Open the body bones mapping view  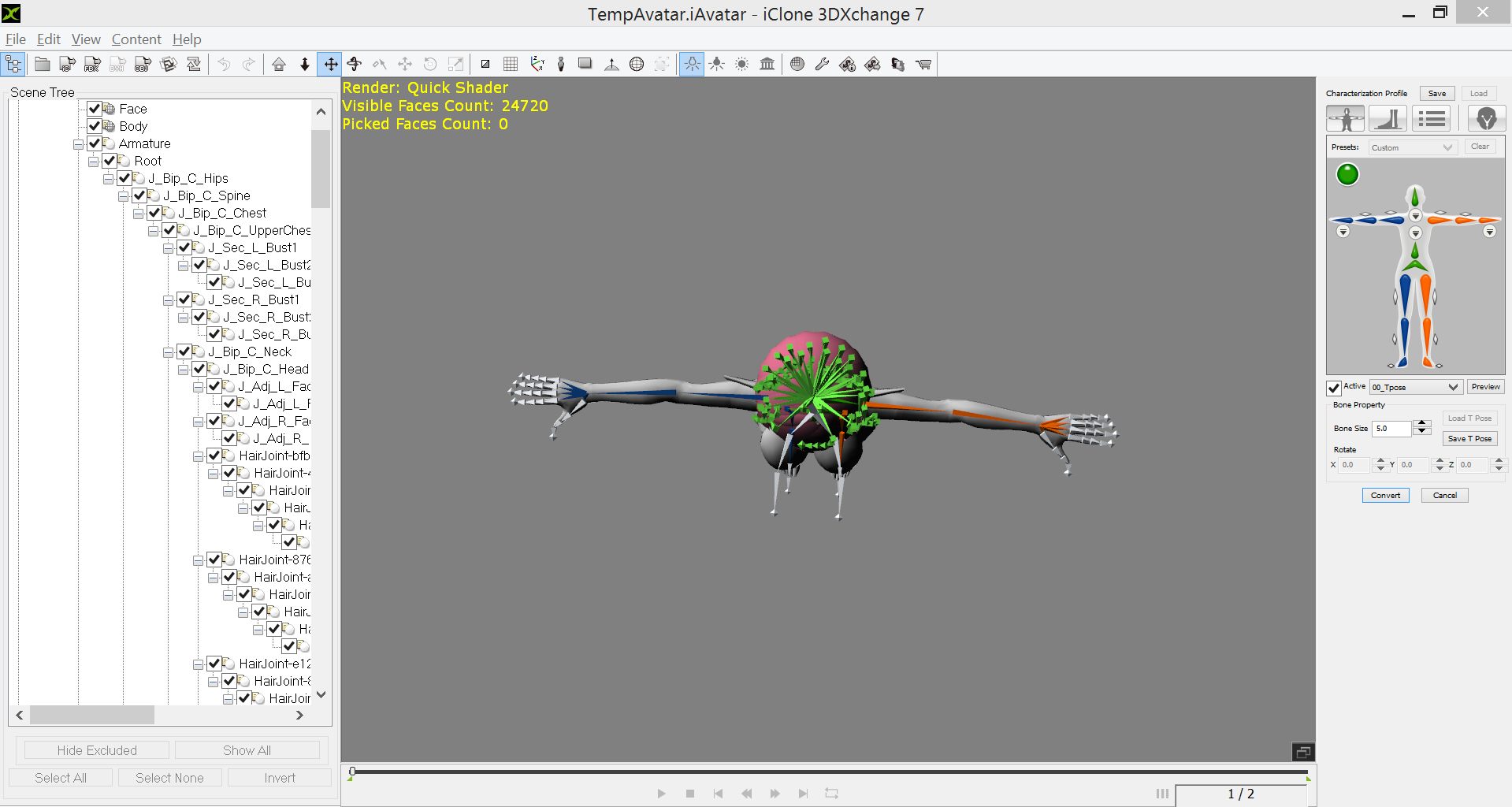(x=1345, y=119)
